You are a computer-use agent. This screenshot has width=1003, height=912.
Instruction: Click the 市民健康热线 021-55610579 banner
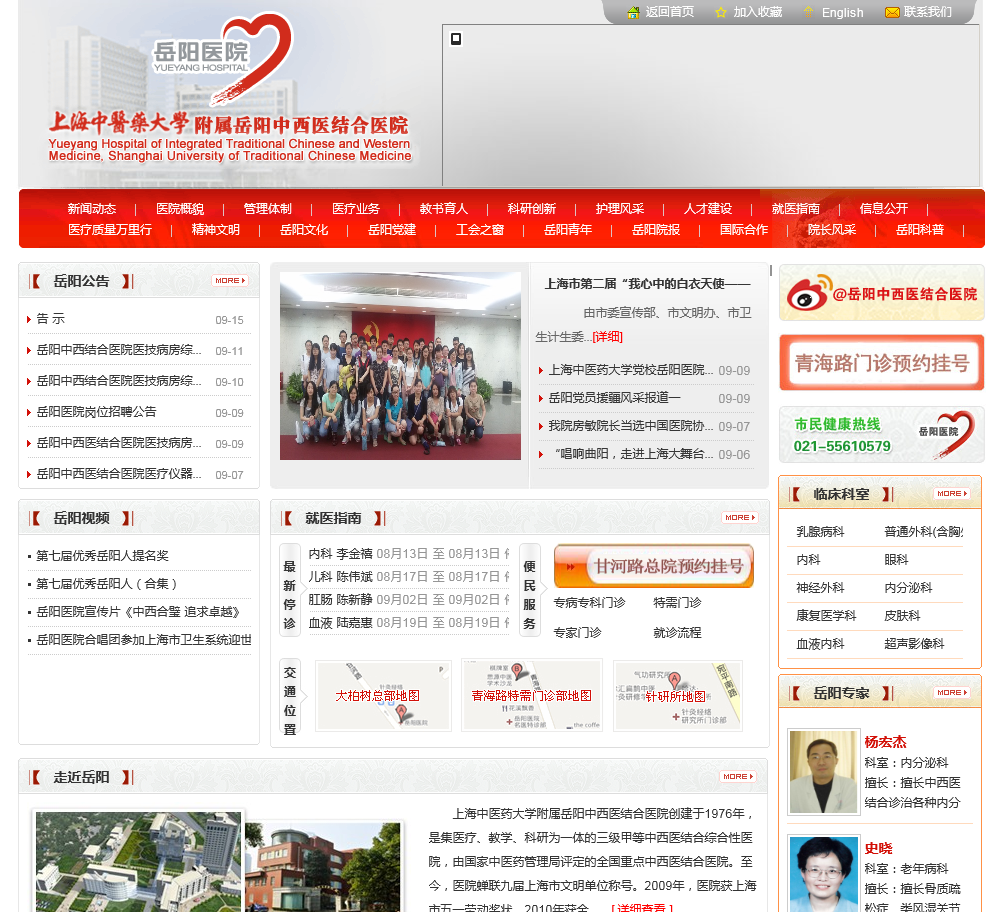tap(881, 435)
